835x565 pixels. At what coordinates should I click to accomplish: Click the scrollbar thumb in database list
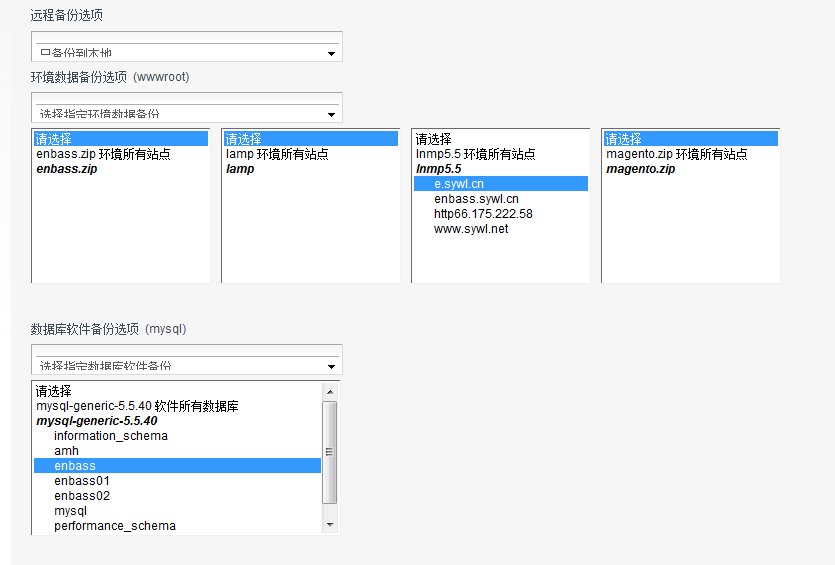pyautogui.click(x=330, y=450)
